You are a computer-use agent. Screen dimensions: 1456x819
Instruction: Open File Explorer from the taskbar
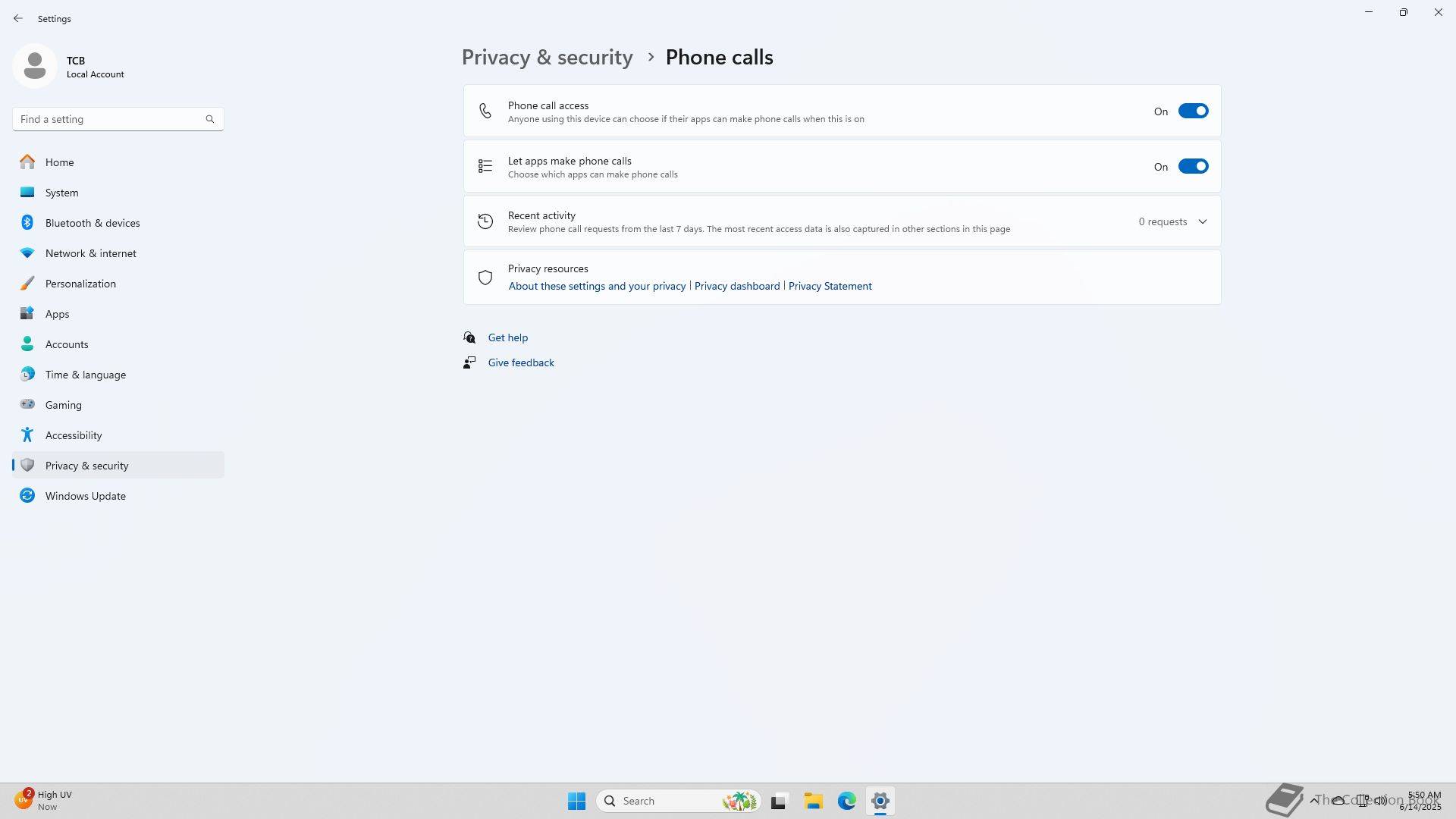point(813,801)
